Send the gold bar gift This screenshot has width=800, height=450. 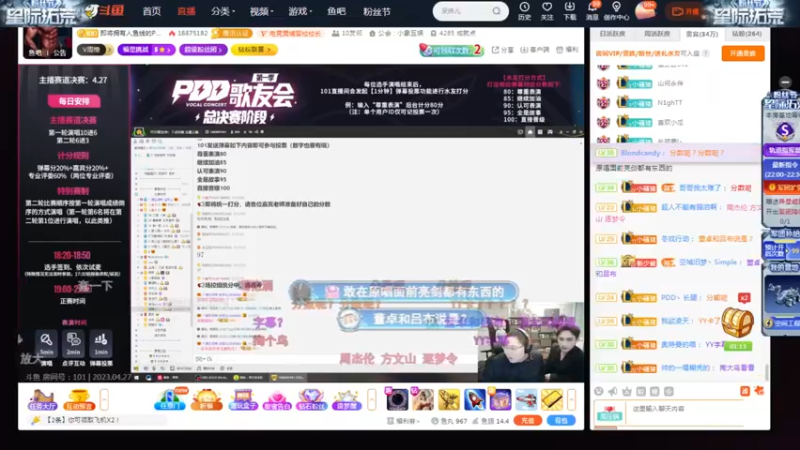pos(552,399)
